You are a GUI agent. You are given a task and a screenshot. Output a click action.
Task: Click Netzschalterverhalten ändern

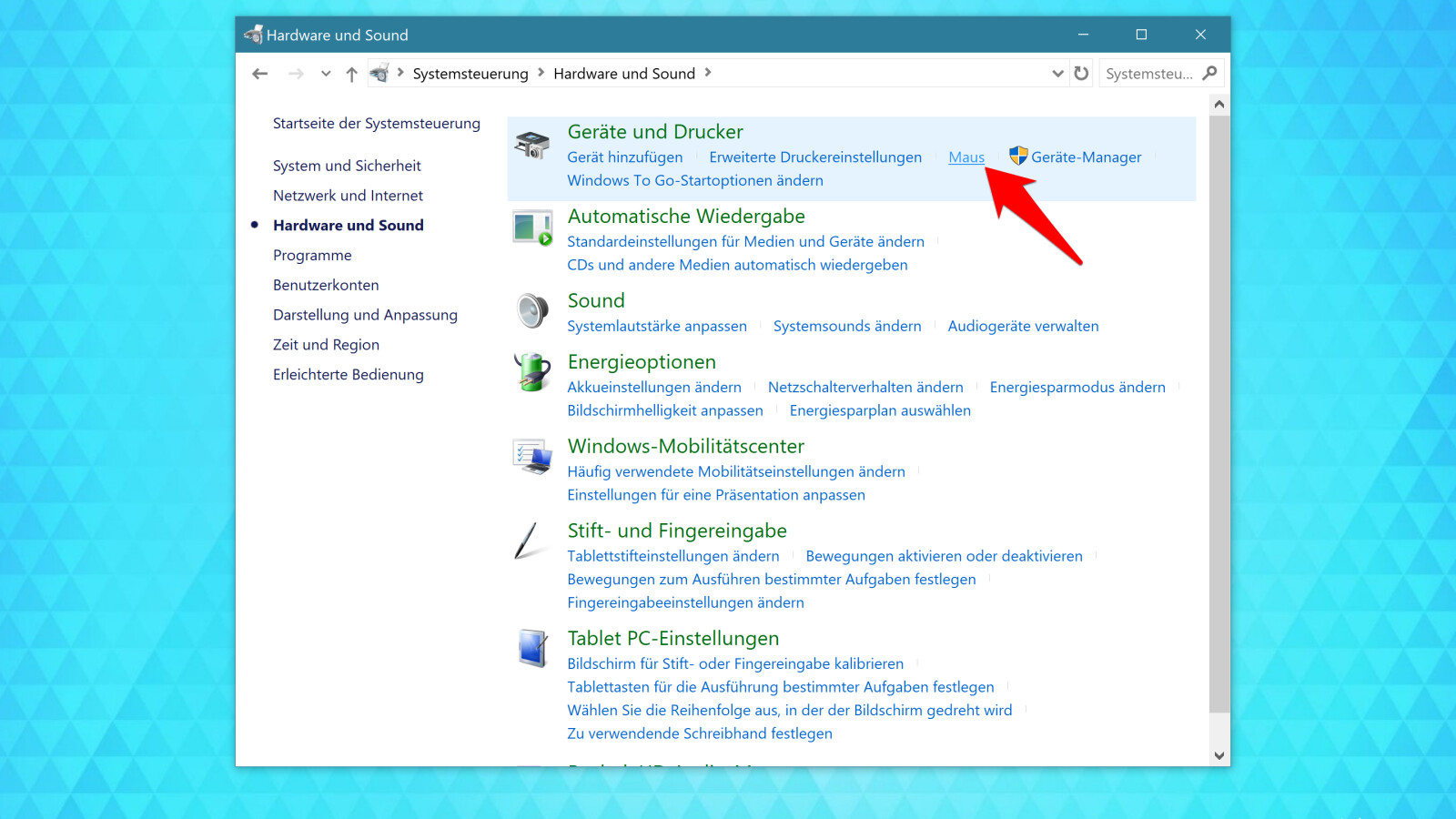(865, 388)
